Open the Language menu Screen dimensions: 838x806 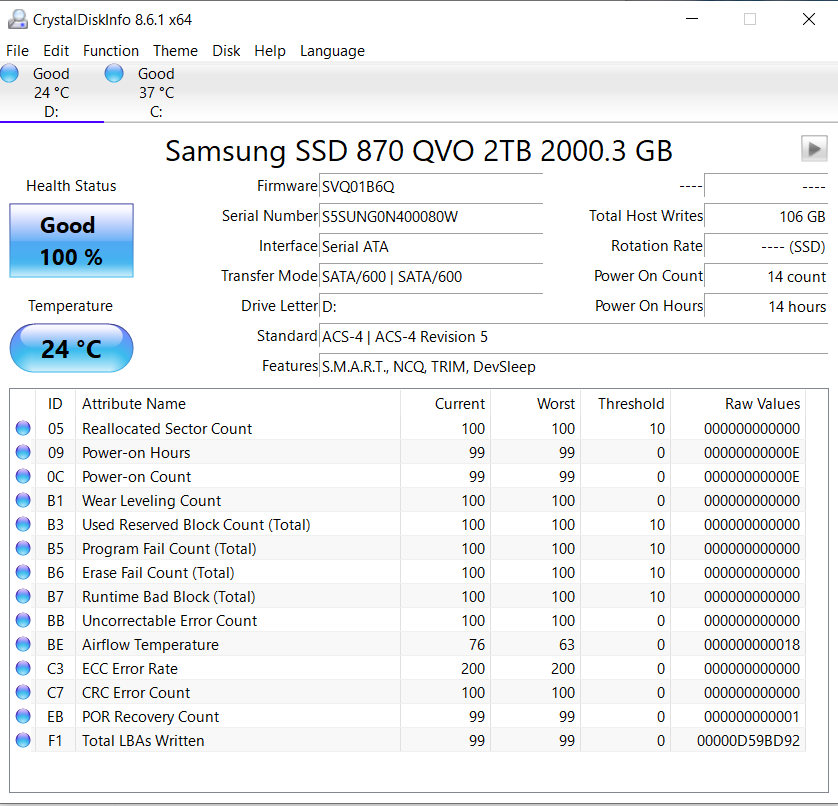click(x=332, y=51)
